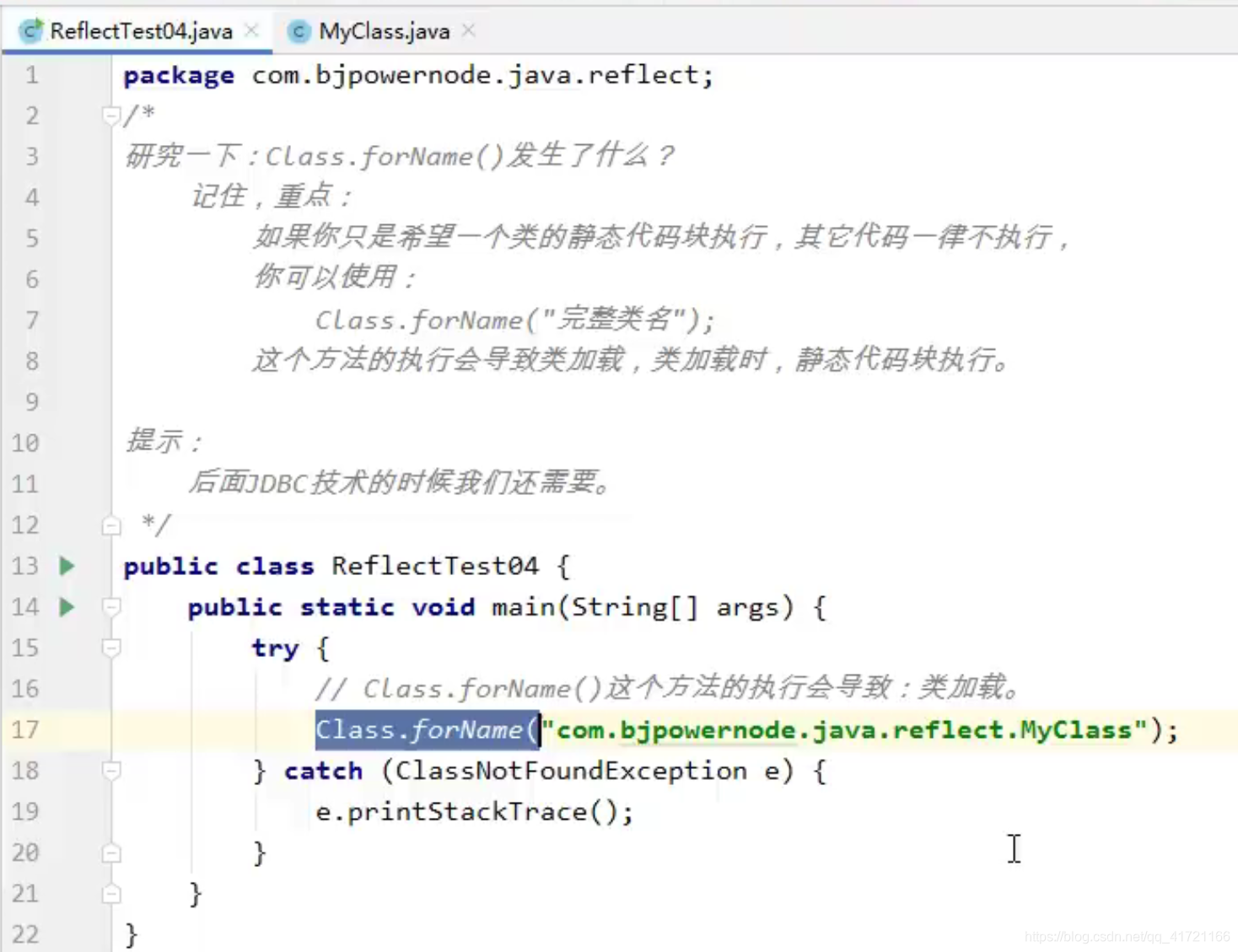The height and width of the screenshot is (952, 1238).
Task: Switch to the MyClass.java tab
Action: tap(384, 31)
